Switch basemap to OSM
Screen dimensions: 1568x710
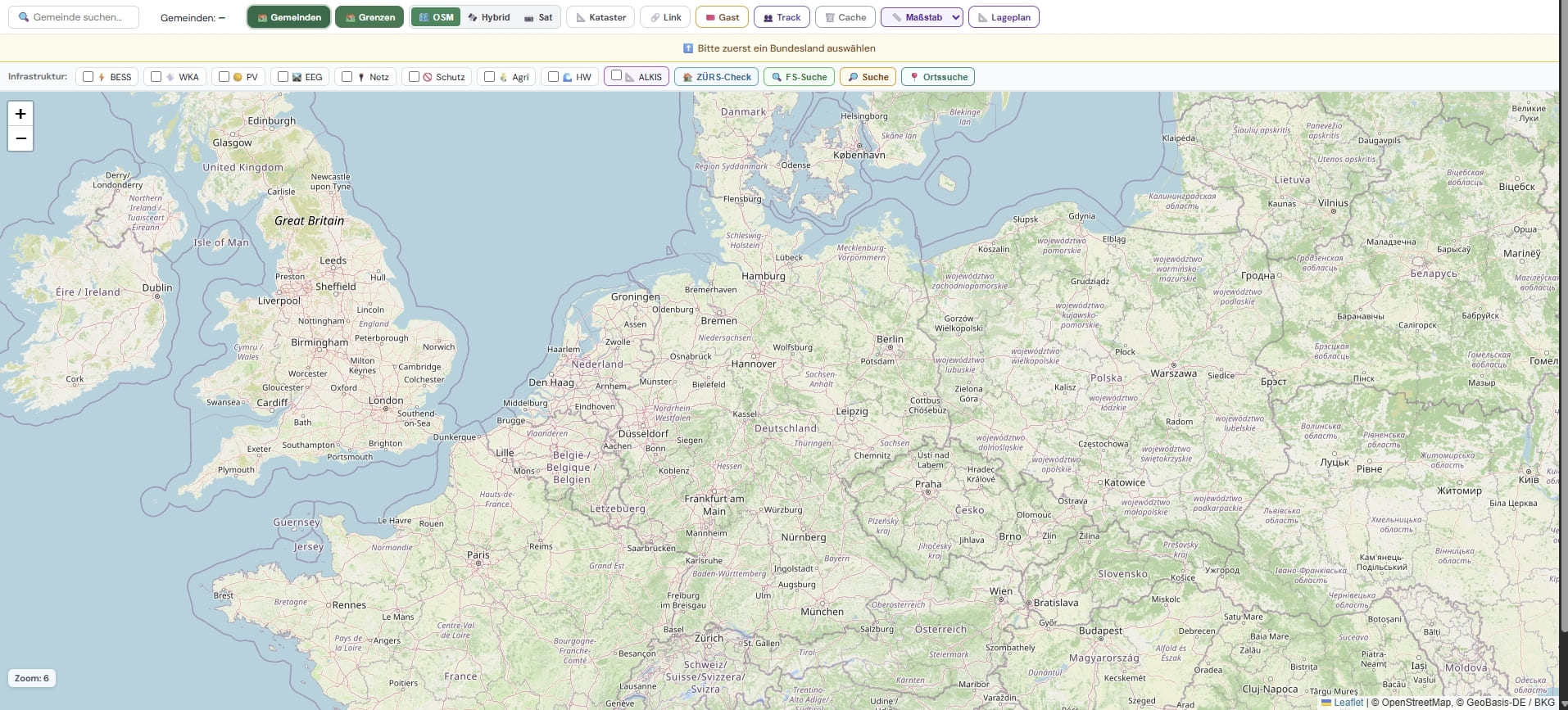(x=436, y=17)
